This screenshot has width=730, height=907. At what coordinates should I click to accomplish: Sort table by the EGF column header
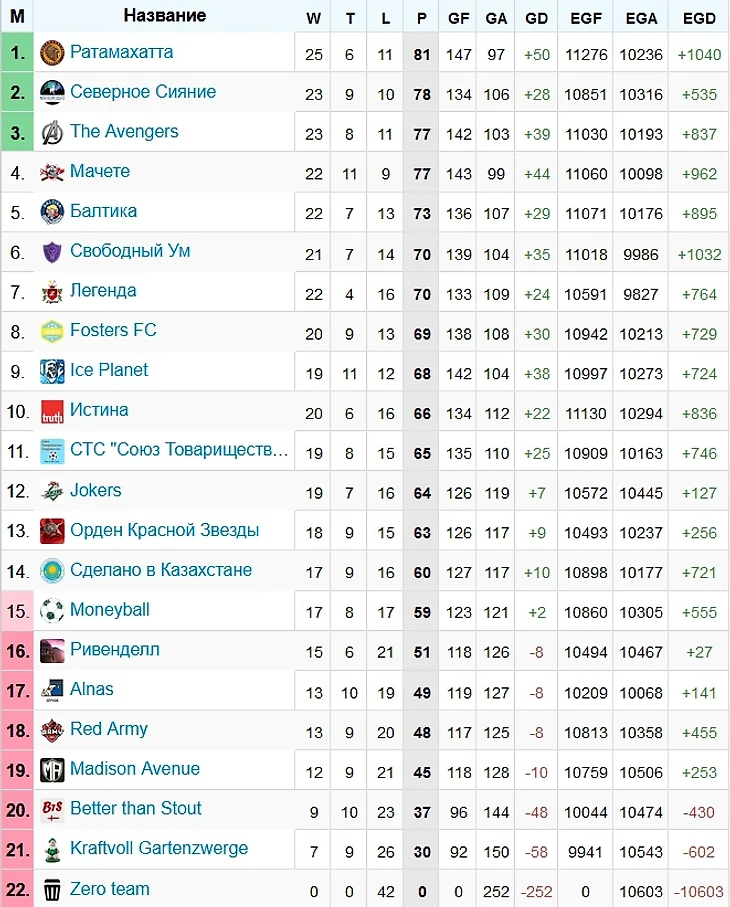586,18
